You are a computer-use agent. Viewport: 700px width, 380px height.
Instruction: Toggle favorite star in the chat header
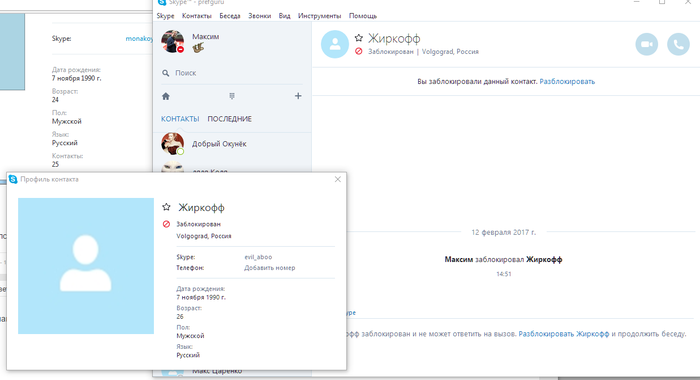click(x=358, y=38)
